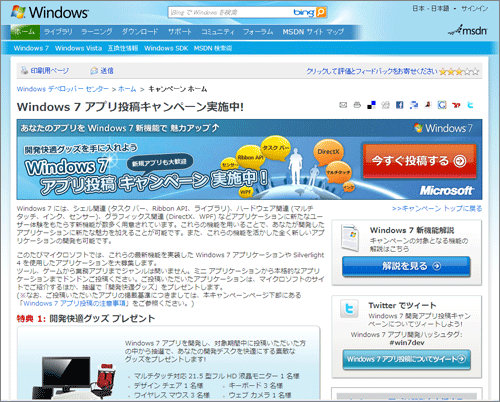This screenshot has width=500, height=402.
Task: Select 互換性情報 in the sub navigation bar
Action: pyautogui.click(x=123, y=48)
